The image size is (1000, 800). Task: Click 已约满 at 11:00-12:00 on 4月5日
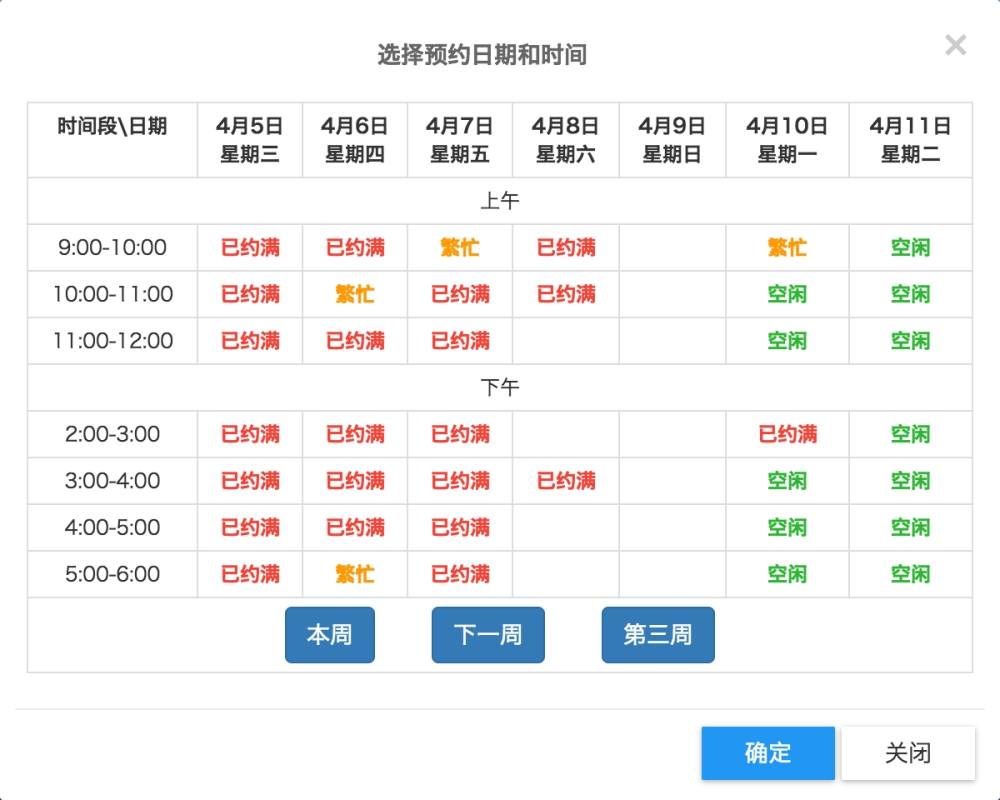coord(250,341)
